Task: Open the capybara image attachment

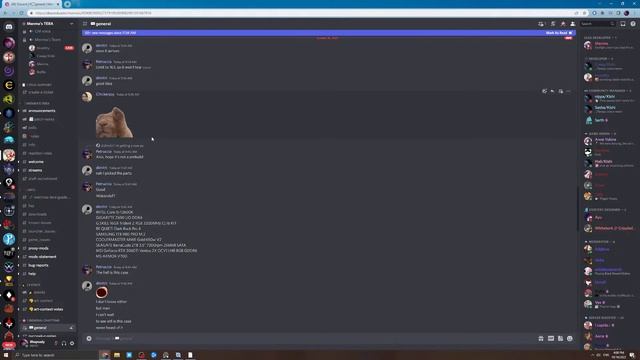Action: pos(114,122)
